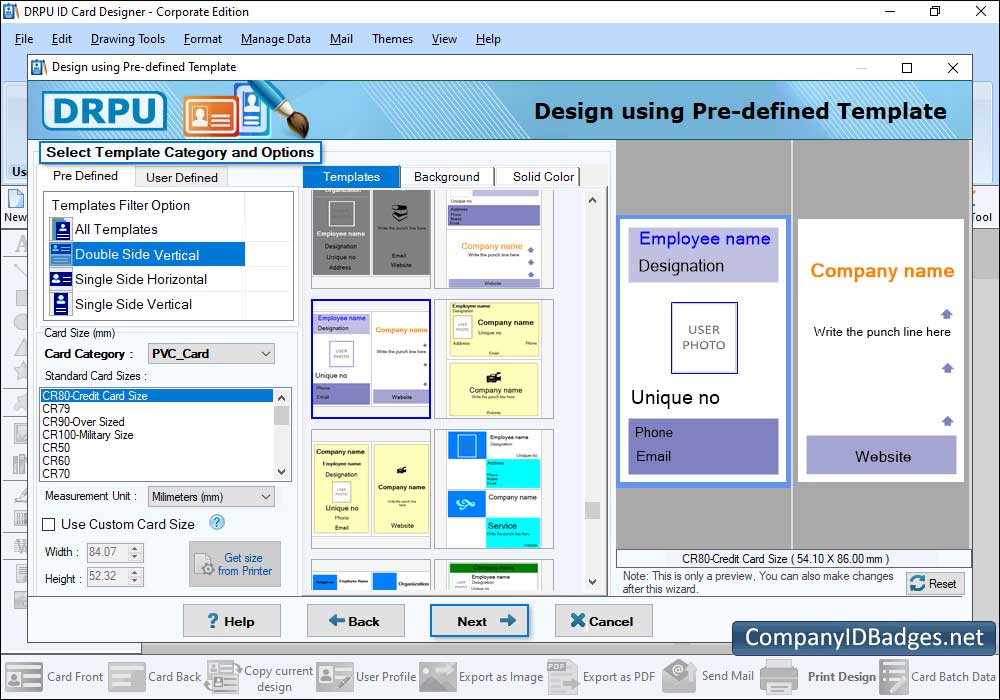
Task: Click the Cancel button
Action: click(x=603, y=621)
